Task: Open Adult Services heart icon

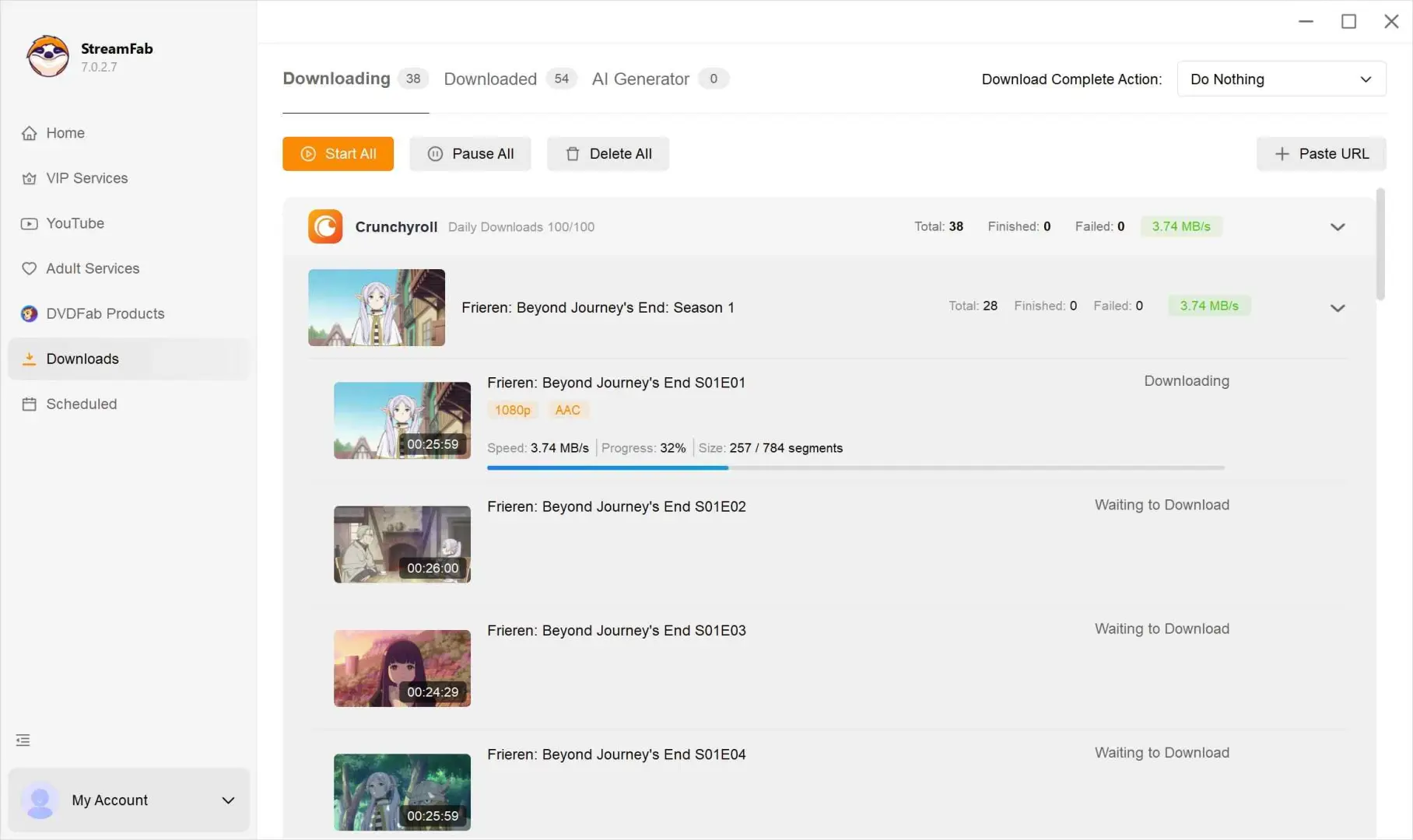Action: tap(29, 268)
